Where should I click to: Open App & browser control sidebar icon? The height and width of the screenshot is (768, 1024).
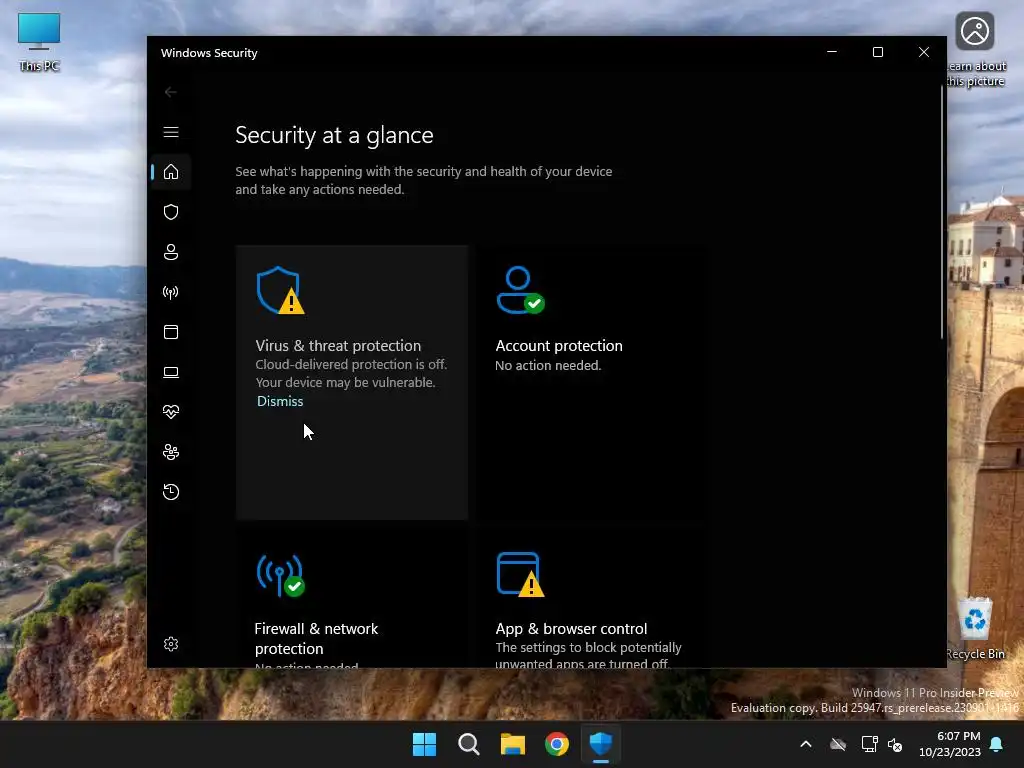pos(170,332)
